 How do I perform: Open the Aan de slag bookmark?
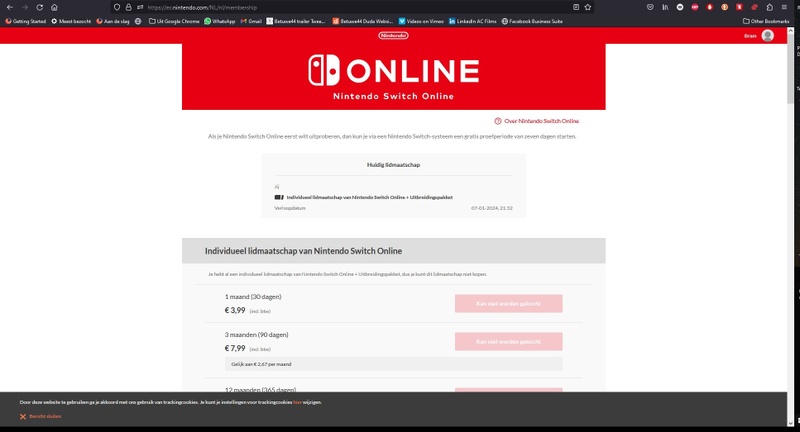click(113, 21)
